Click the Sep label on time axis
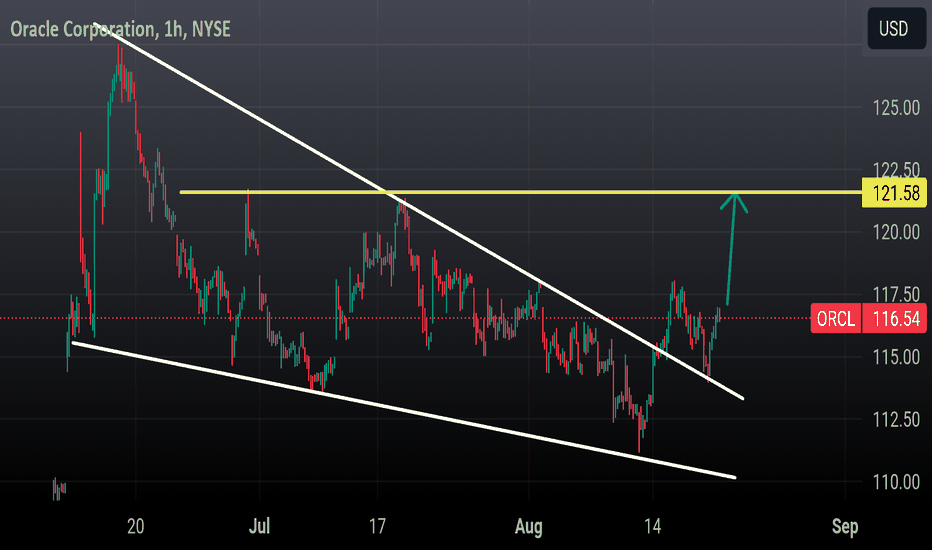The width and height of the screenshot is (932, 550). pos(845,527)
